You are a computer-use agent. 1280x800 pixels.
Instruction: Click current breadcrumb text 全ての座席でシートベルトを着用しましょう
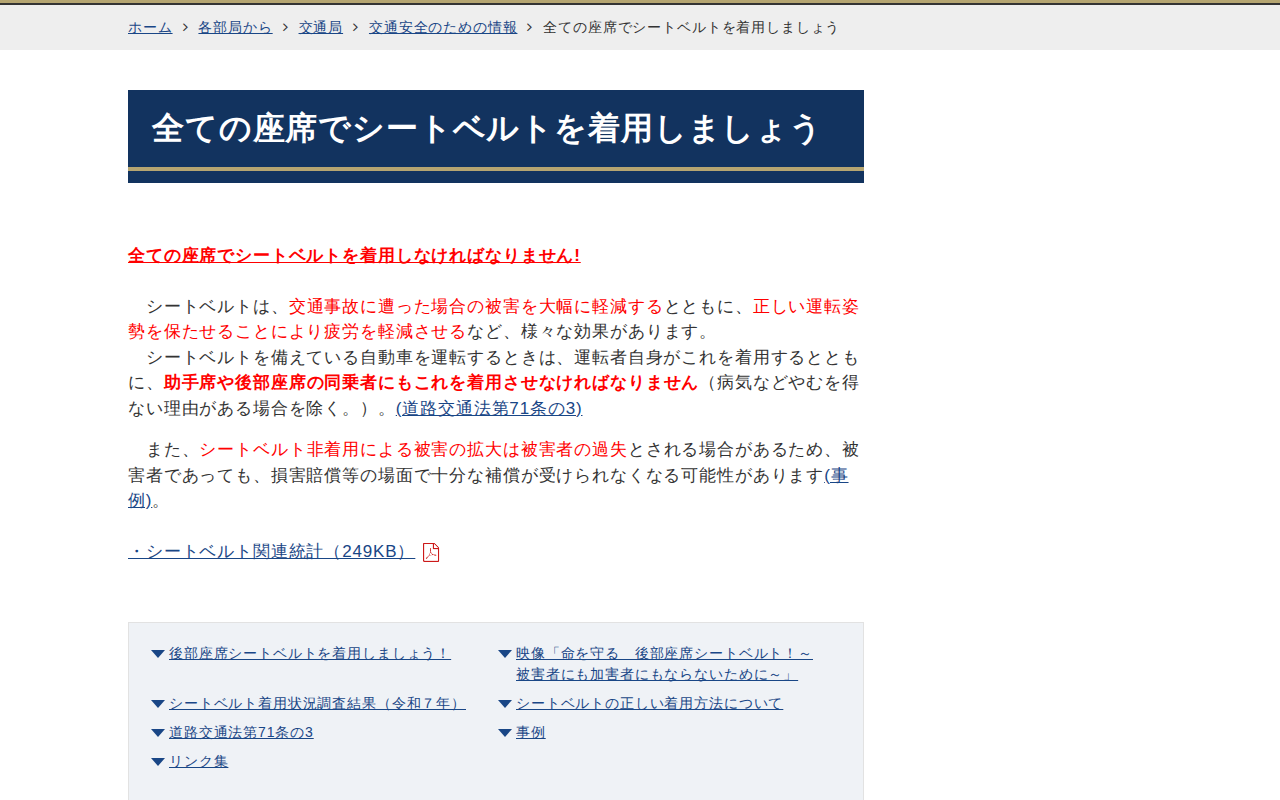pyautogui.click(x=690, y=27)
